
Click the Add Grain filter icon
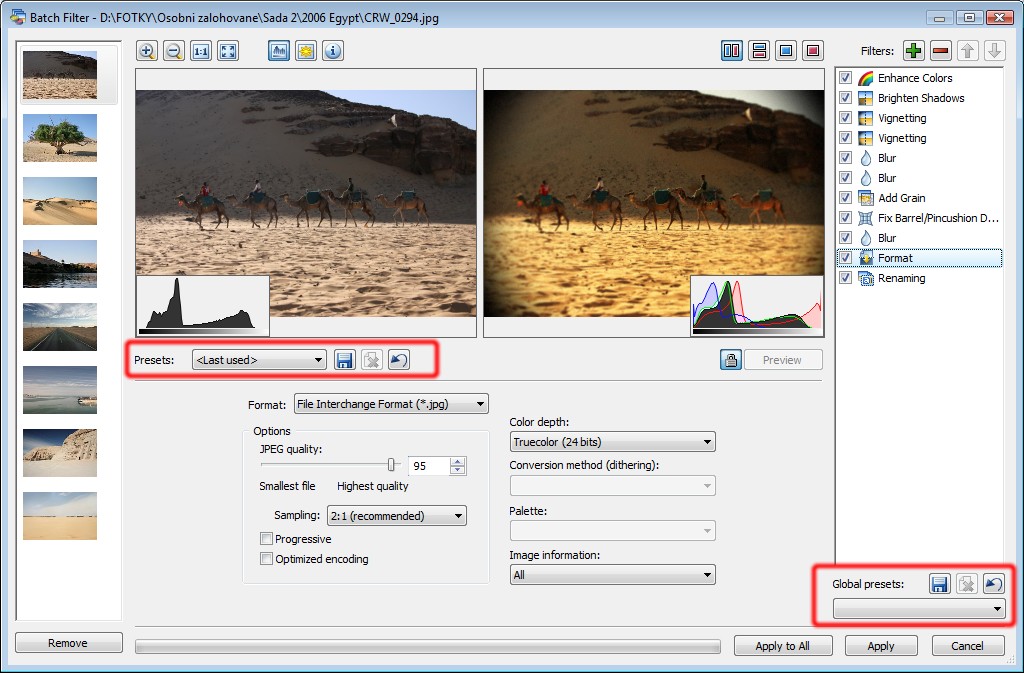tap(865, 198)
